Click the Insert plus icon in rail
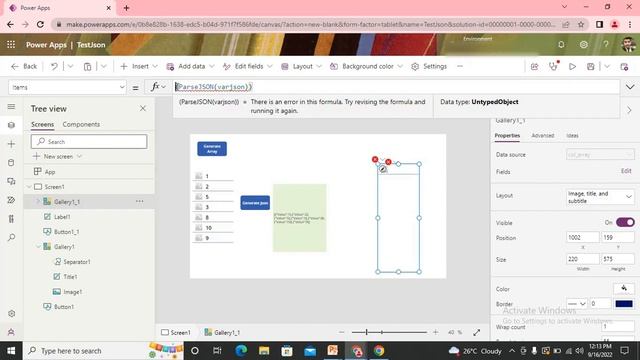The image size is (640, 360). tap(11, 144)
